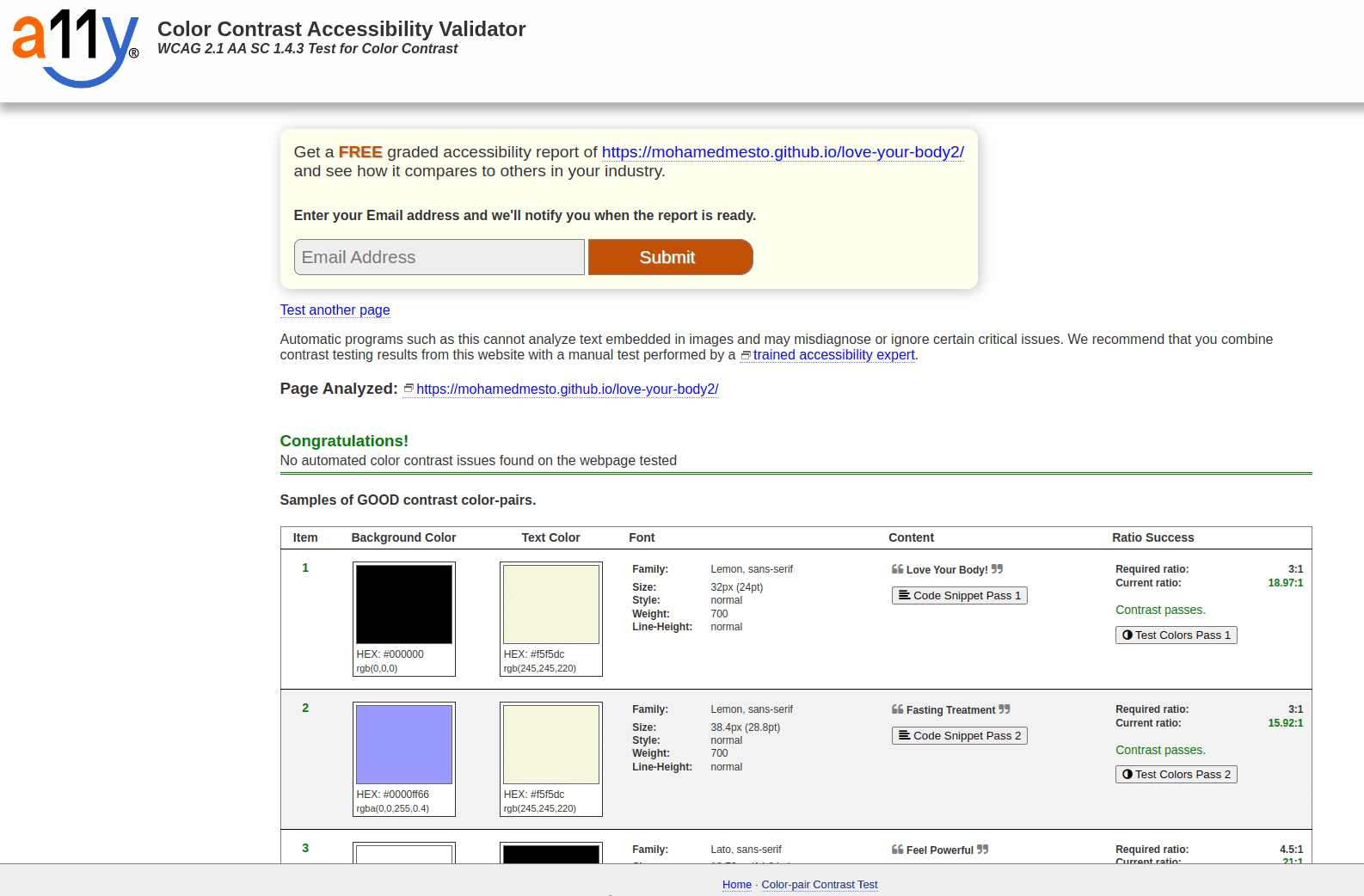Click the Love Your Body! quote

[x=947, y=570]
